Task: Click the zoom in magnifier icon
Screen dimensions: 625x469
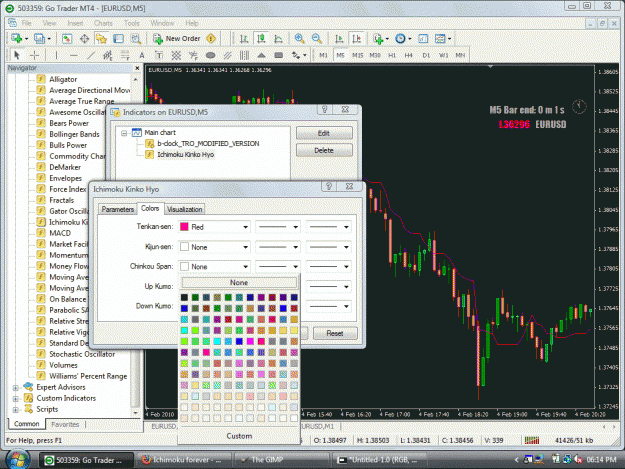Action: click(x=299, y=39)
